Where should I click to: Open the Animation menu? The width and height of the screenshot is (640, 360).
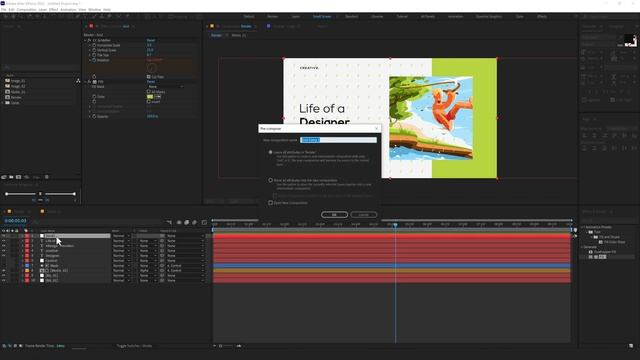[68, 9]
